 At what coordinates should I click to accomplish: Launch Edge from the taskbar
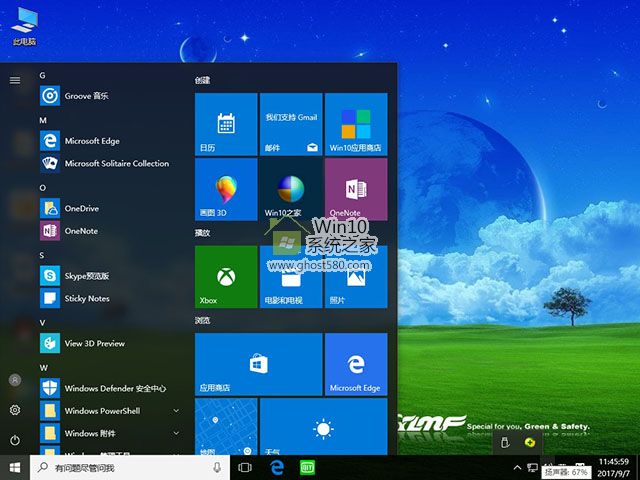pyautogui.click(x=277, y=468)
